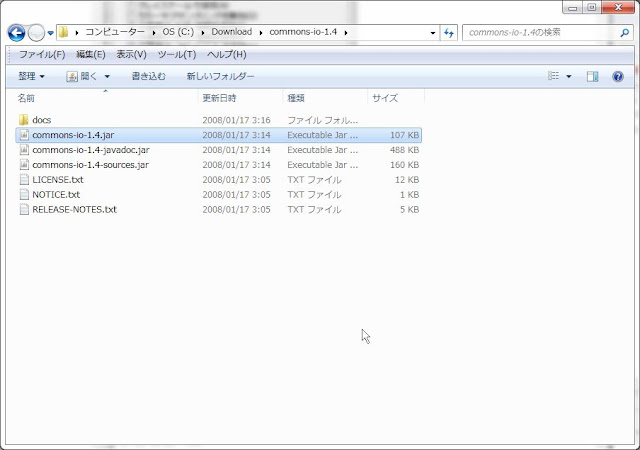Close the Explorer window

(x=618, y=7)
